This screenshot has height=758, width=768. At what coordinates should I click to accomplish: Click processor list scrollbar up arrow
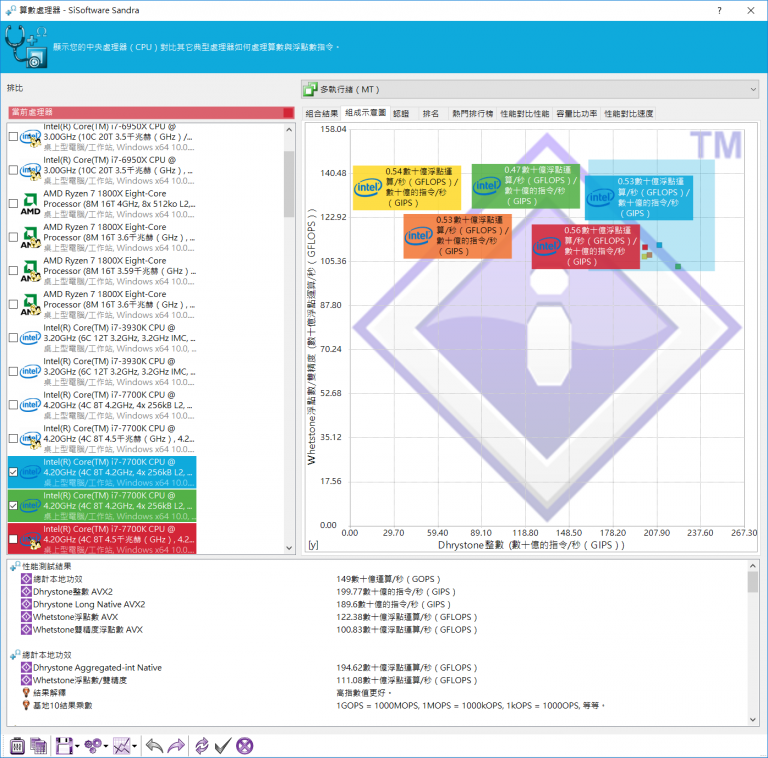[x=289, y=130]
